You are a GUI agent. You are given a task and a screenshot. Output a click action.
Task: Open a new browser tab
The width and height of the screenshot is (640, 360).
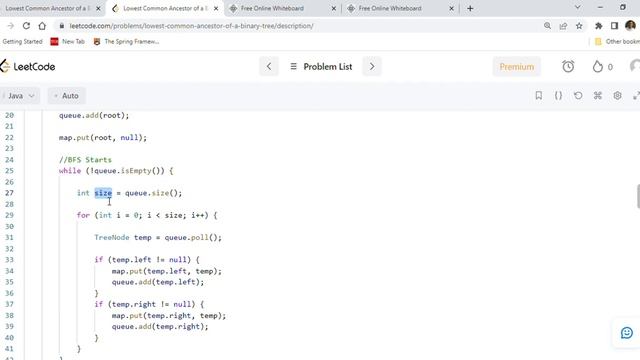[x=470, y=8]
